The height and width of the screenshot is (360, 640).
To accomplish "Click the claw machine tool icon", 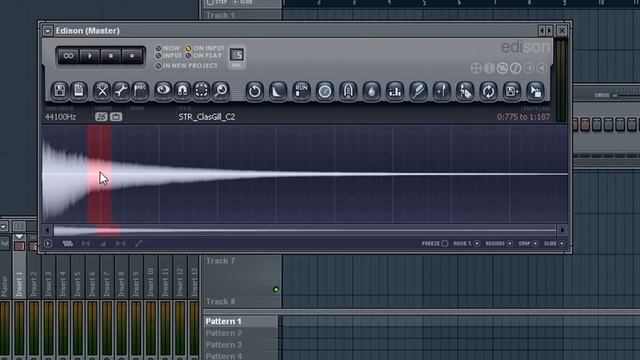I will coord(348,91).
